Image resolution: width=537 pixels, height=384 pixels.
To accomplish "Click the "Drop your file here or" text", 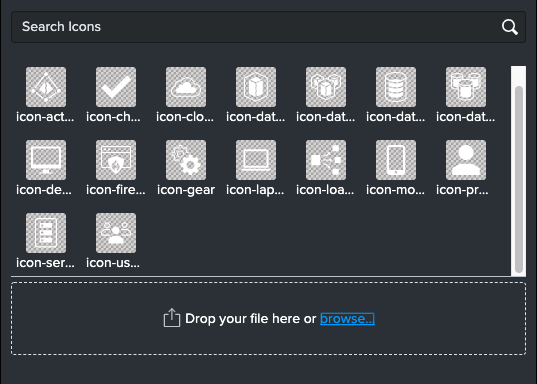I will pyautogui.click(x=250, y=319).
